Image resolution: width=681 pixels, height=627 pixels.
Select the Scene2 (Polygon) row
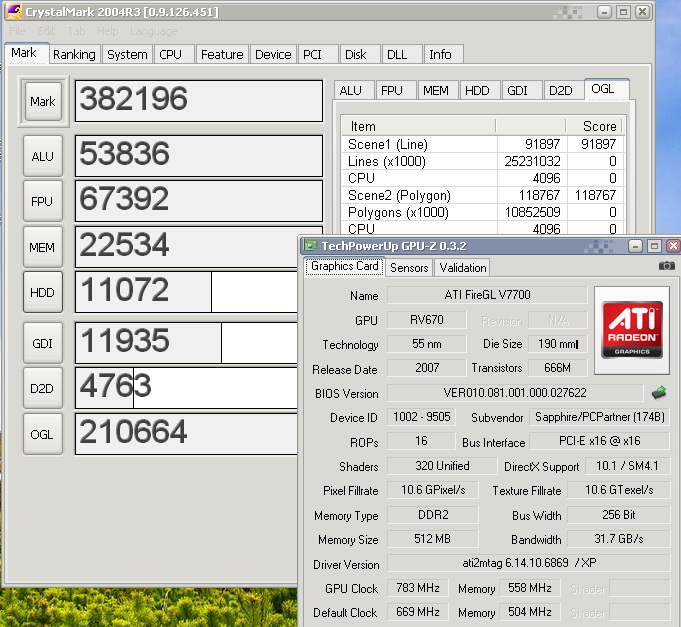pos(483,195)
